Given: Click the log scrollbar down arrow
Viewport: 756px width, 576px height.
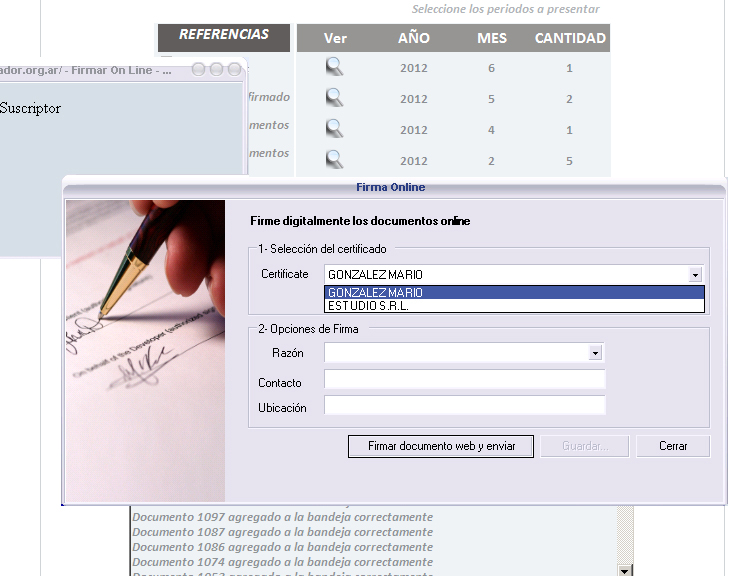Looking at the screenshot, I should tap(625, 569).
